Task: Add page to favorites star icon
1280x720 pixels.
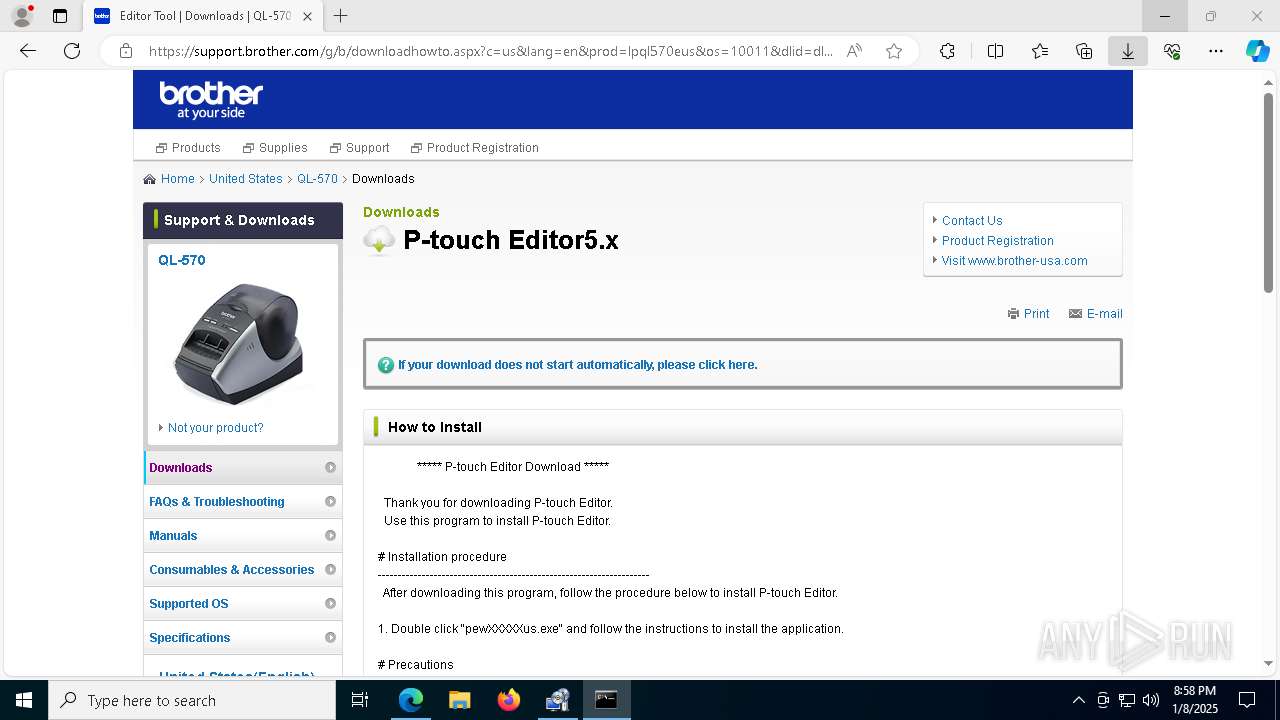Action: click(x=894, y=51)
